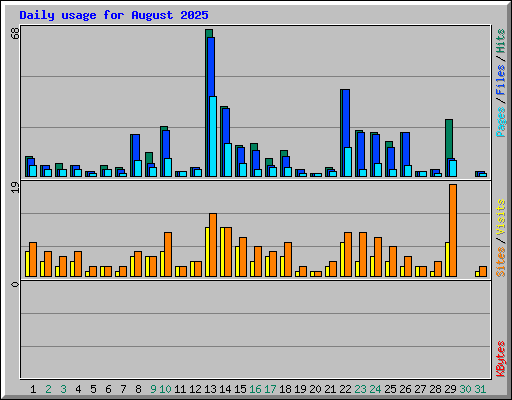The height and width of the screenshot is (400, 512).
Task: Click the chart title 'Daily usage for August 2025'
Action: (114, 15)
